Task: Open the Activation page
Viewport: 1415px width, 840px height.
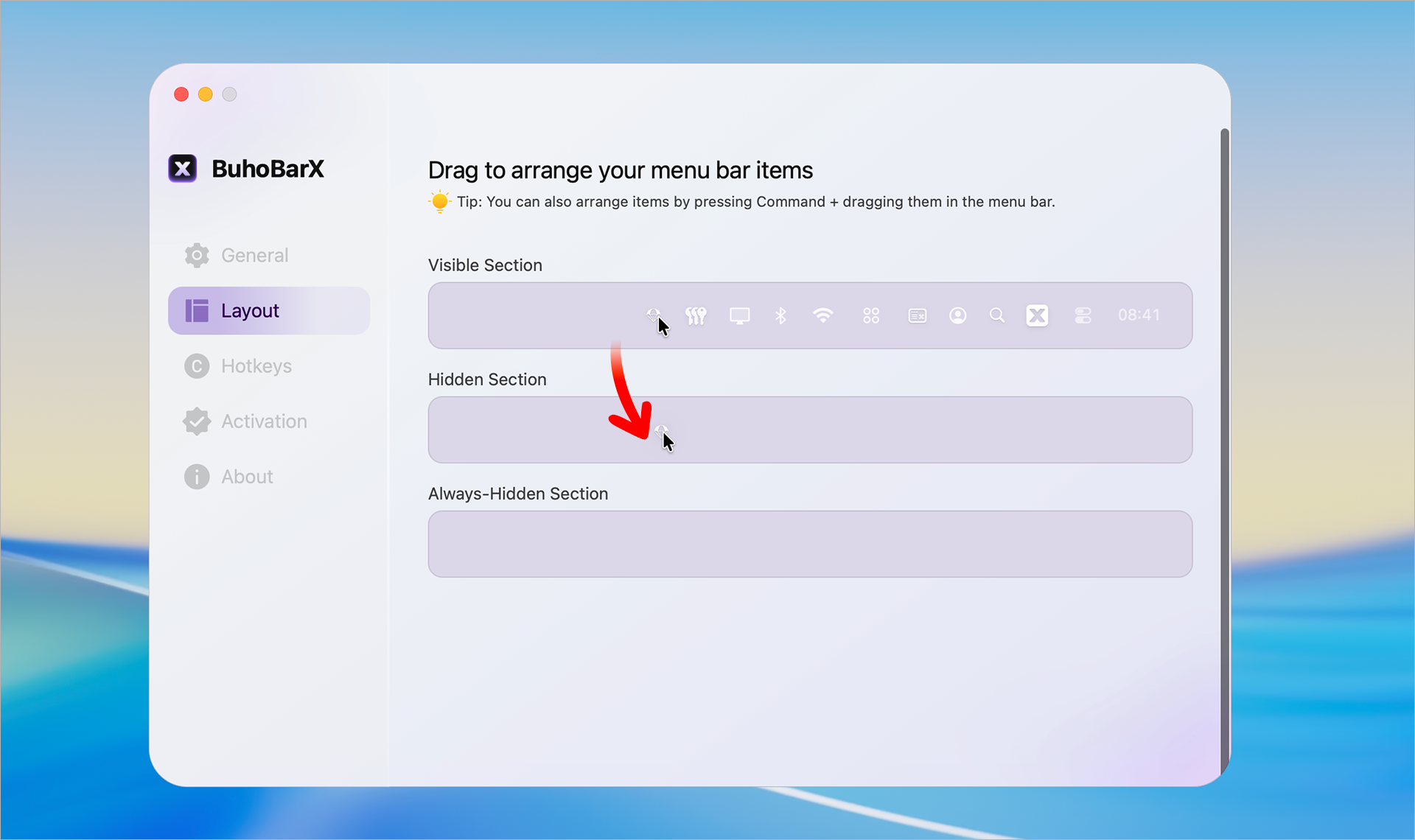Action: [x=263, y=421]
